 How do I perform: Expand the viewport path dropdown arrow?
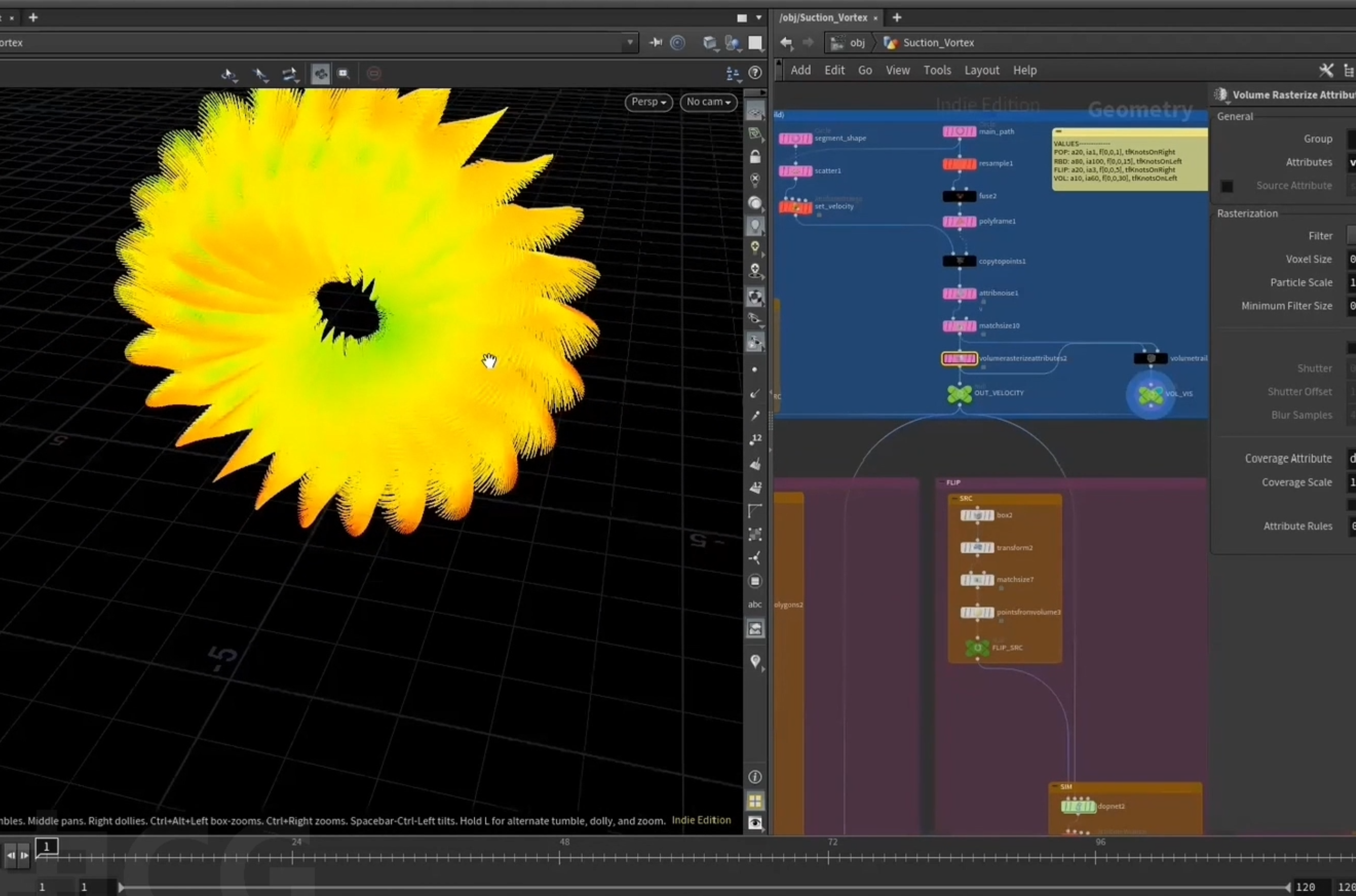click(630, 42)
